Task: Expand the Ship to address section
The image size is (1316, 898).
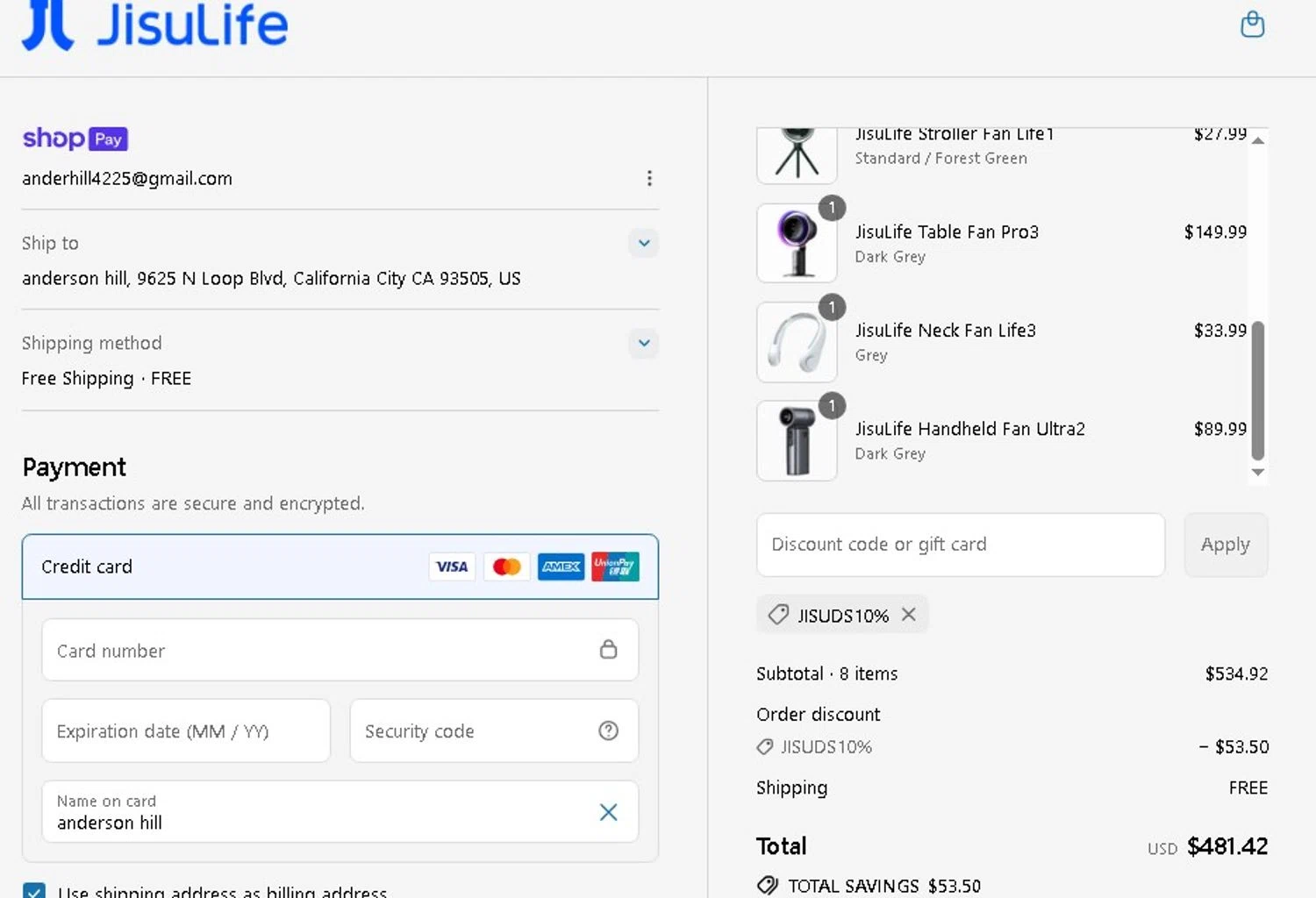Action: click(644, 243)
